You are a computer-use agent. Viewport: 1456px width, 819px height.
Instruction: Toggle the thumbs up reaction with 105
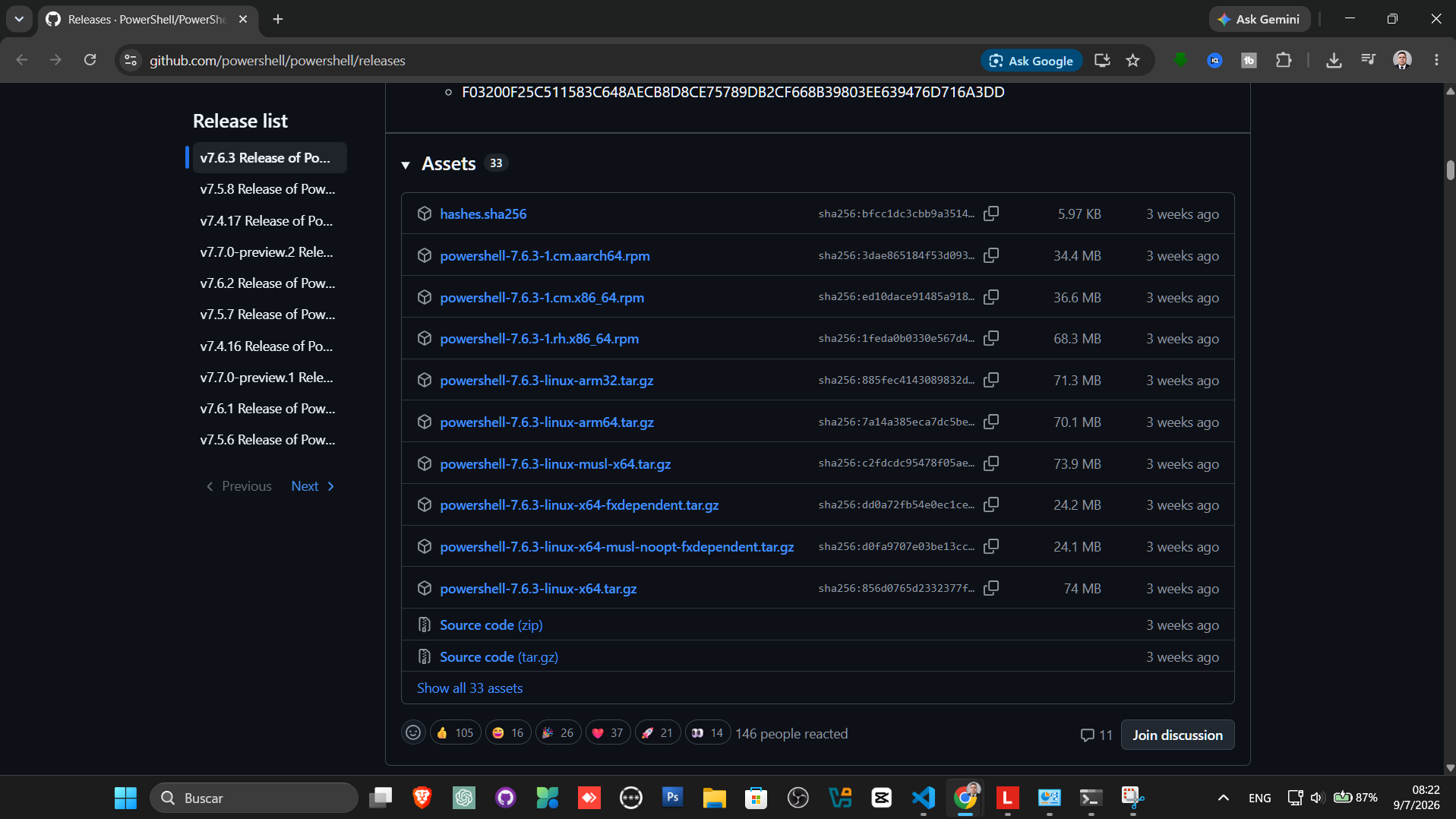[455, 732]
